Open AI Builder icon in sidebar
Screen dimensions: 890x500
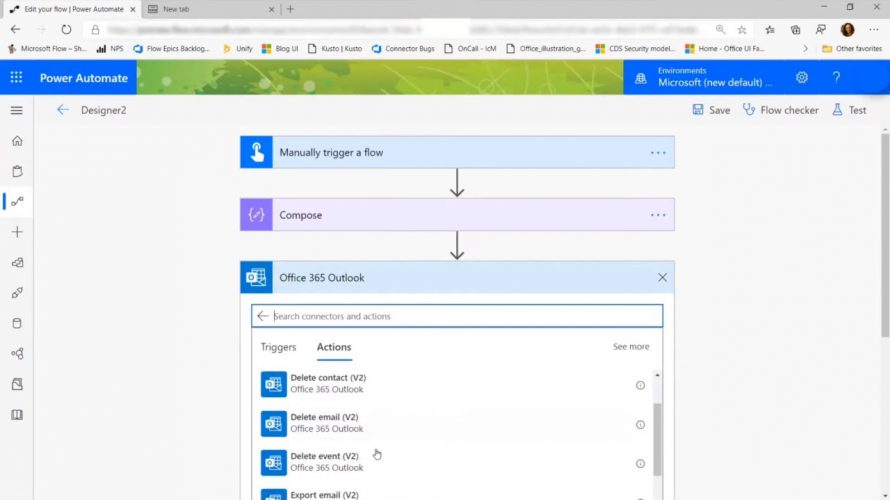pos(17,354)
